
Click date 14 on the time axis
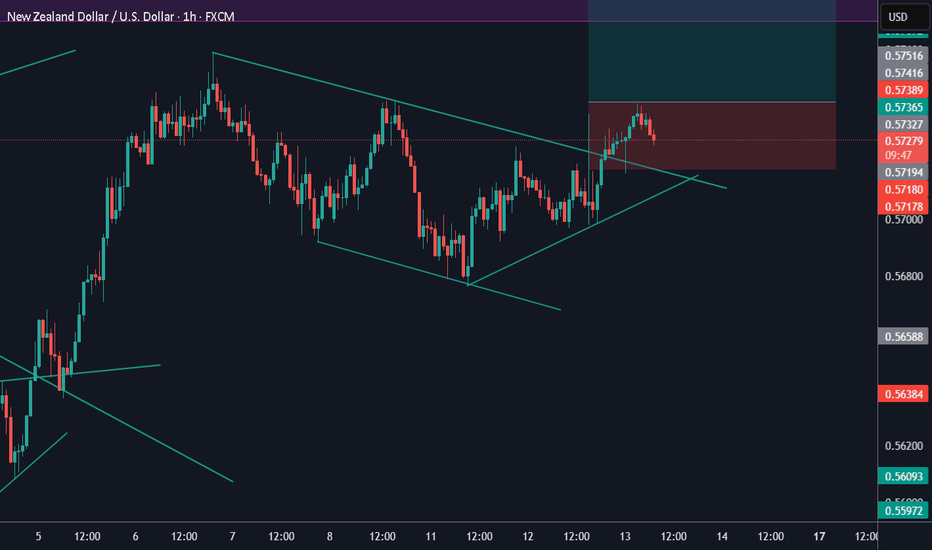[722, 536]
